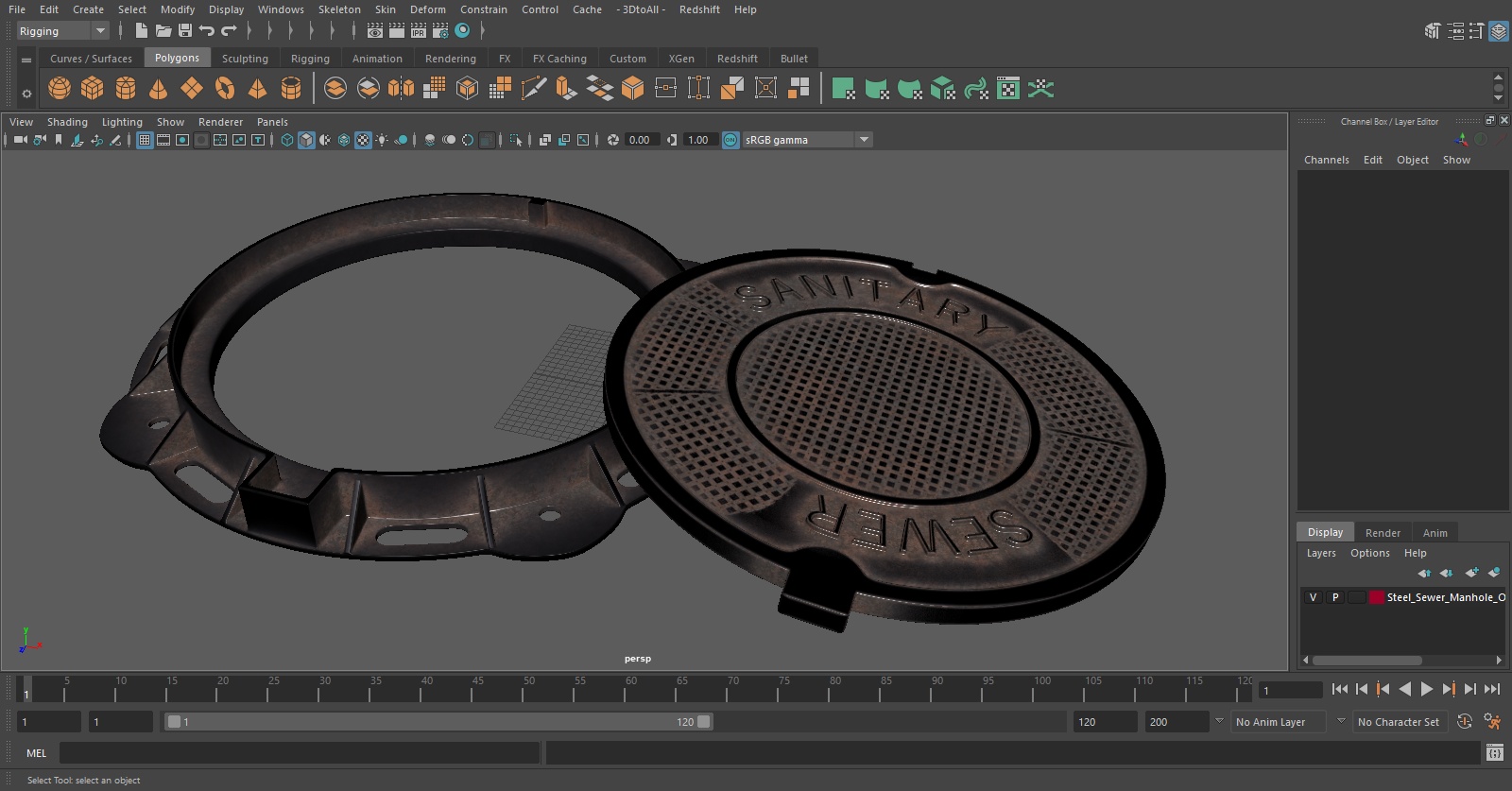The image size is (1512, 791).
Task: Switch to the Sculpting shelf tab
Action: coord(245,59)
